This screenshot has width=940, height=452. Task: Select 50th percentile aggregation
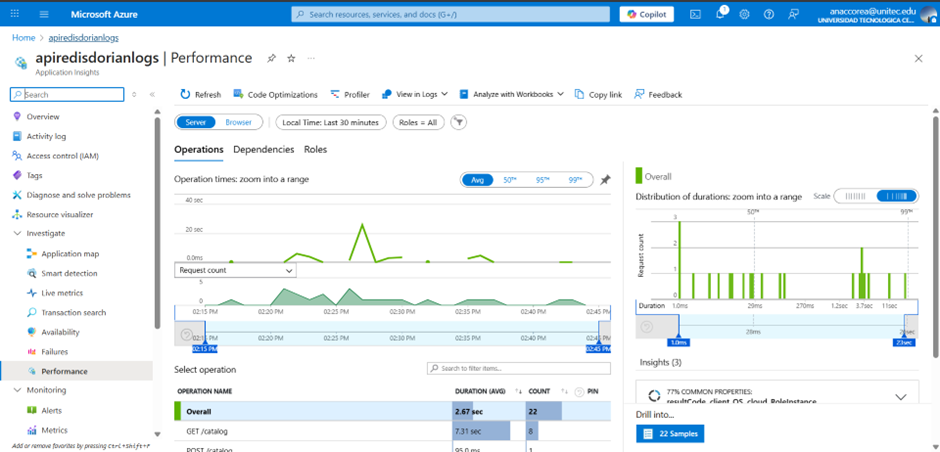pos(510,180)
